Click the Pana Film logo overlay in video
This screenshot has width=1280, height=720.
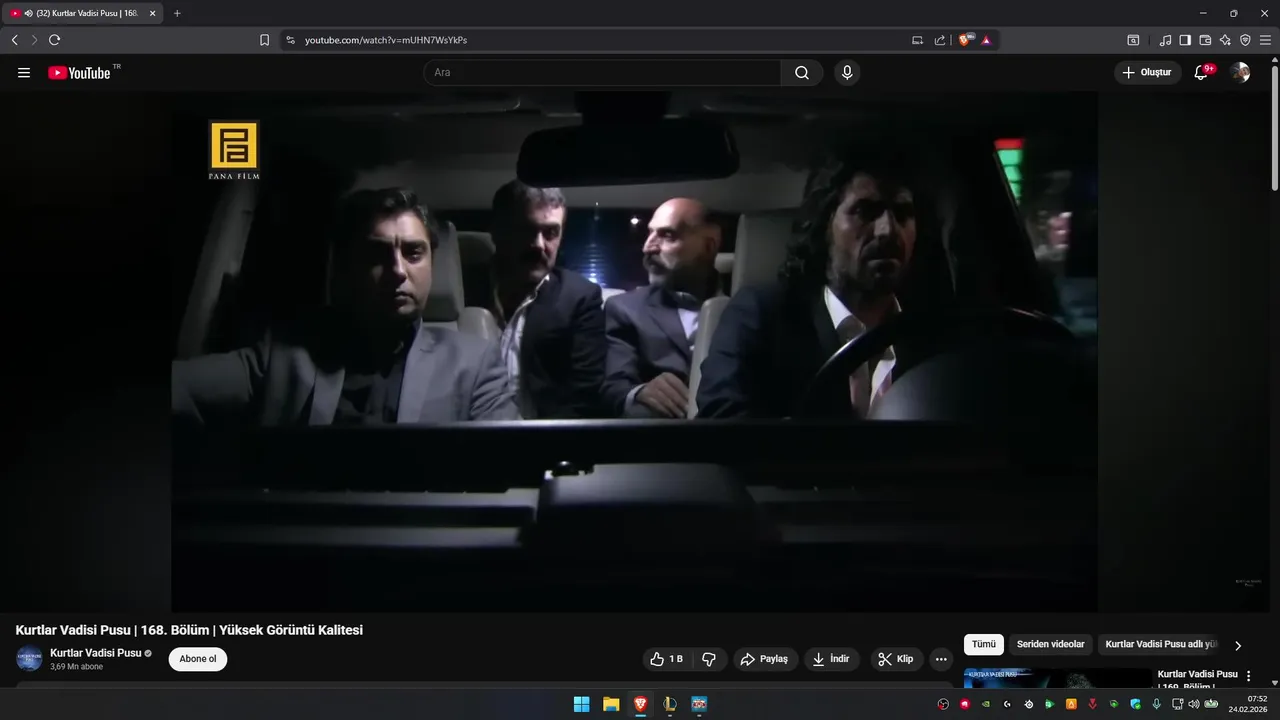tap(234, 150)
